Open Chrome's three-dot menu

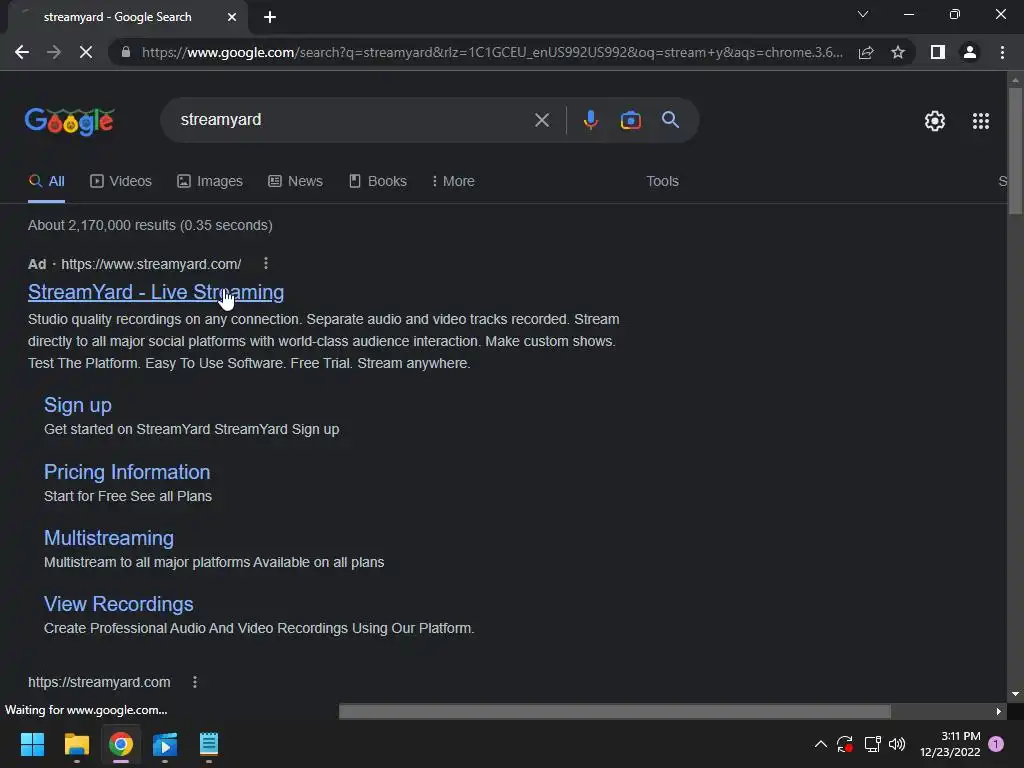pyautogui.click(x=1002, y=52)
